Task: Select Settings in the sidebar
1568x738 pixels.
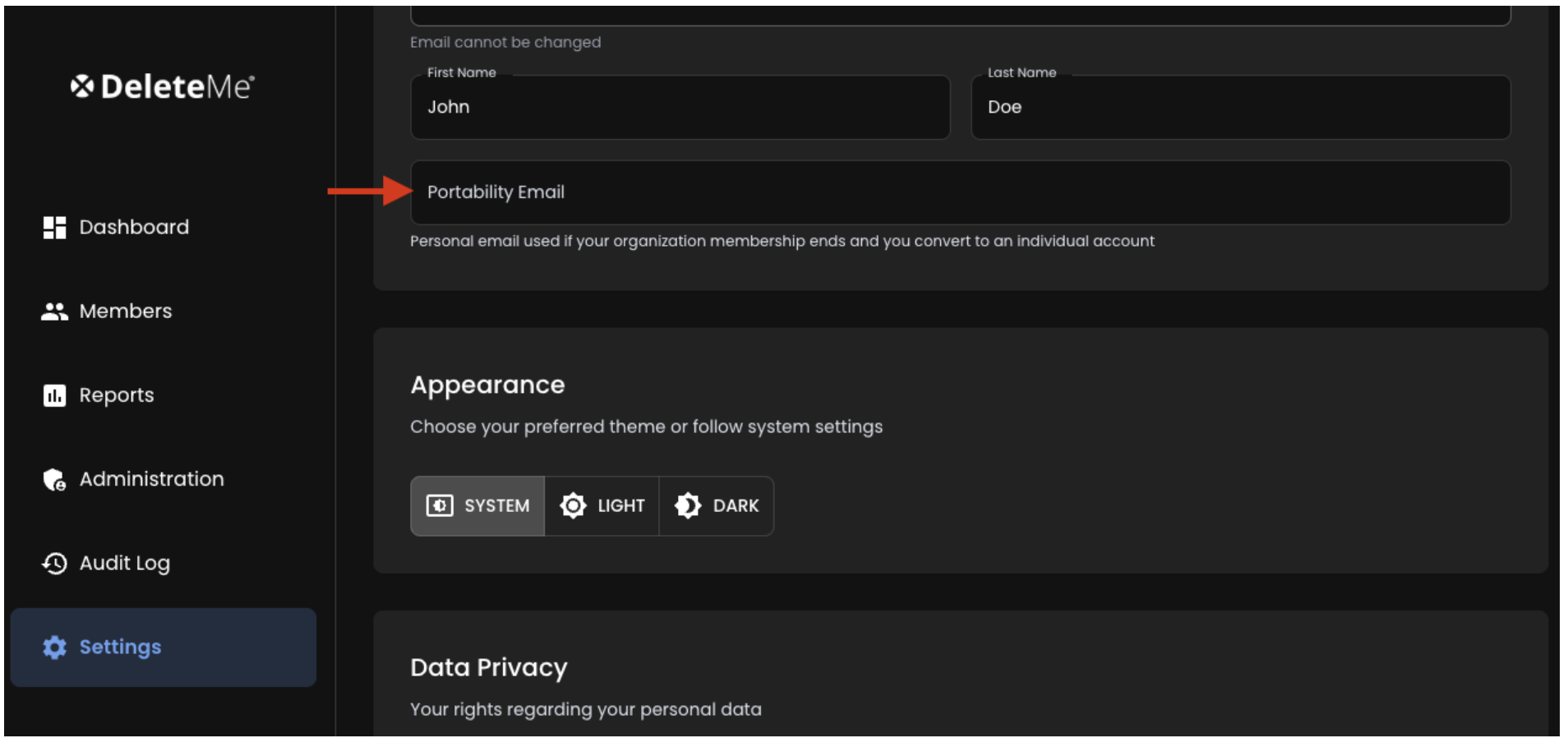Action: coord(164,648)
